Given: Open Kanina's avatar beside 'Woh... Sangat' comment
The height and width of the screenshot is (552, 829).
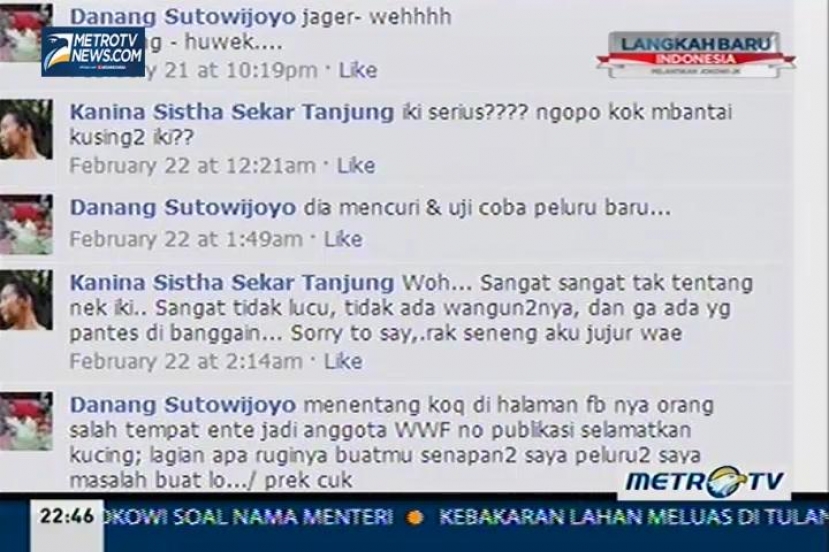Looking at the screenshot, I should [26, 300].
